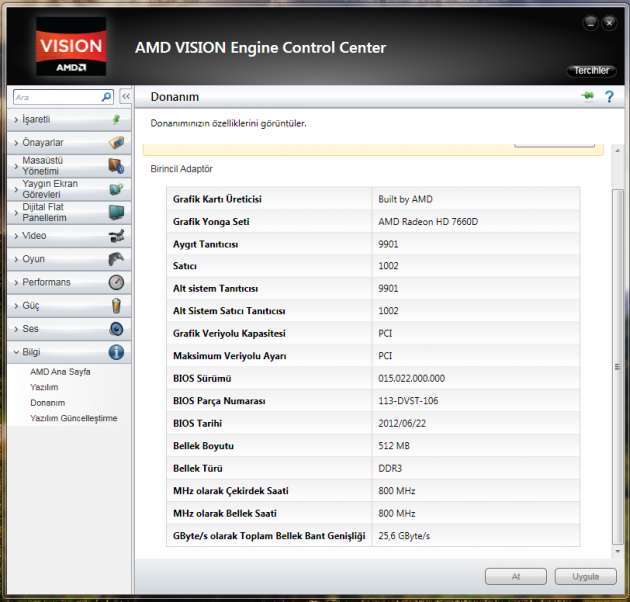630x602 pixels.
Task: Click the green pin icon near Help
Action: 586,97
